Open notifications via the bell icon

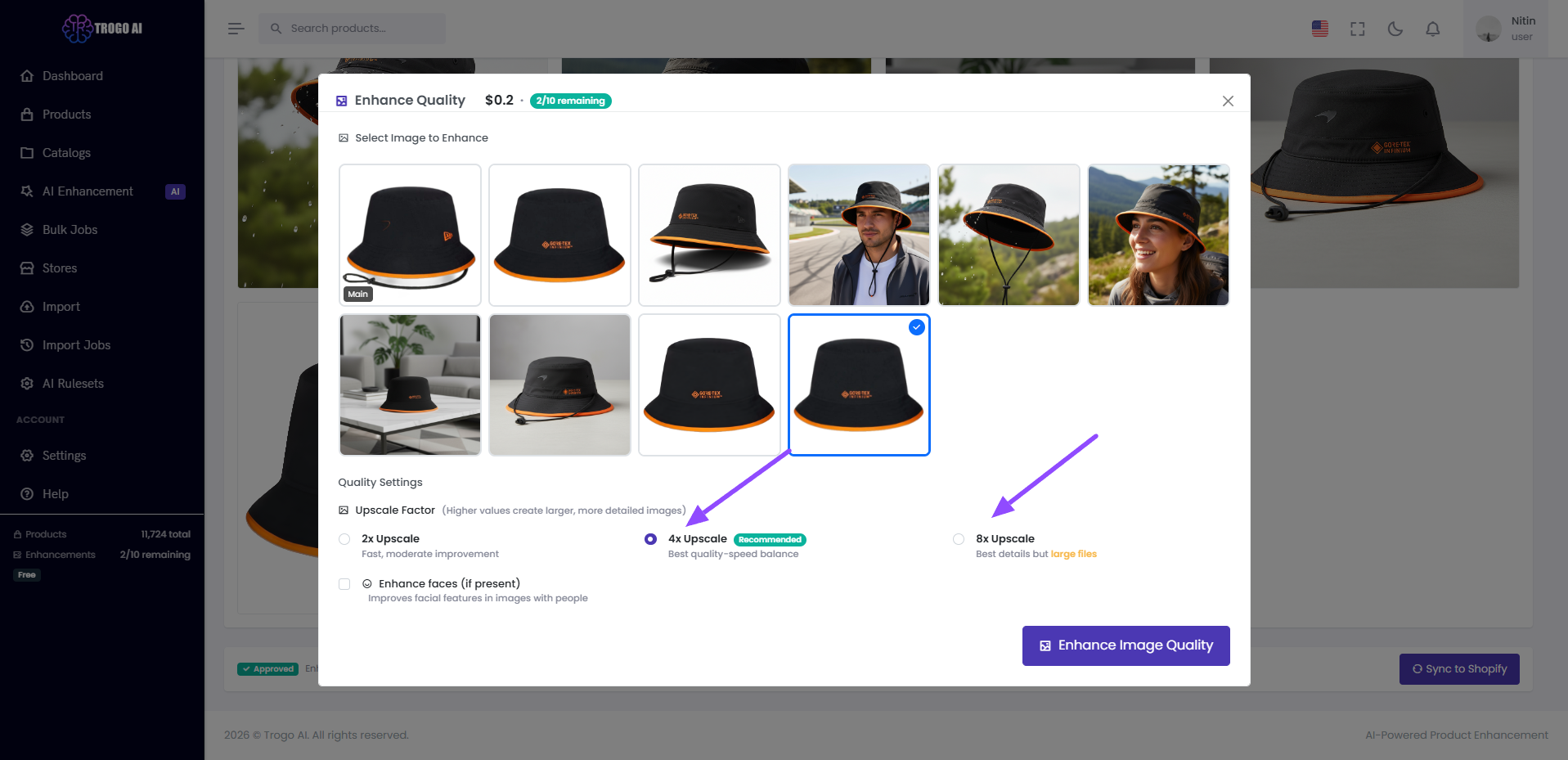pos(1432,29)
